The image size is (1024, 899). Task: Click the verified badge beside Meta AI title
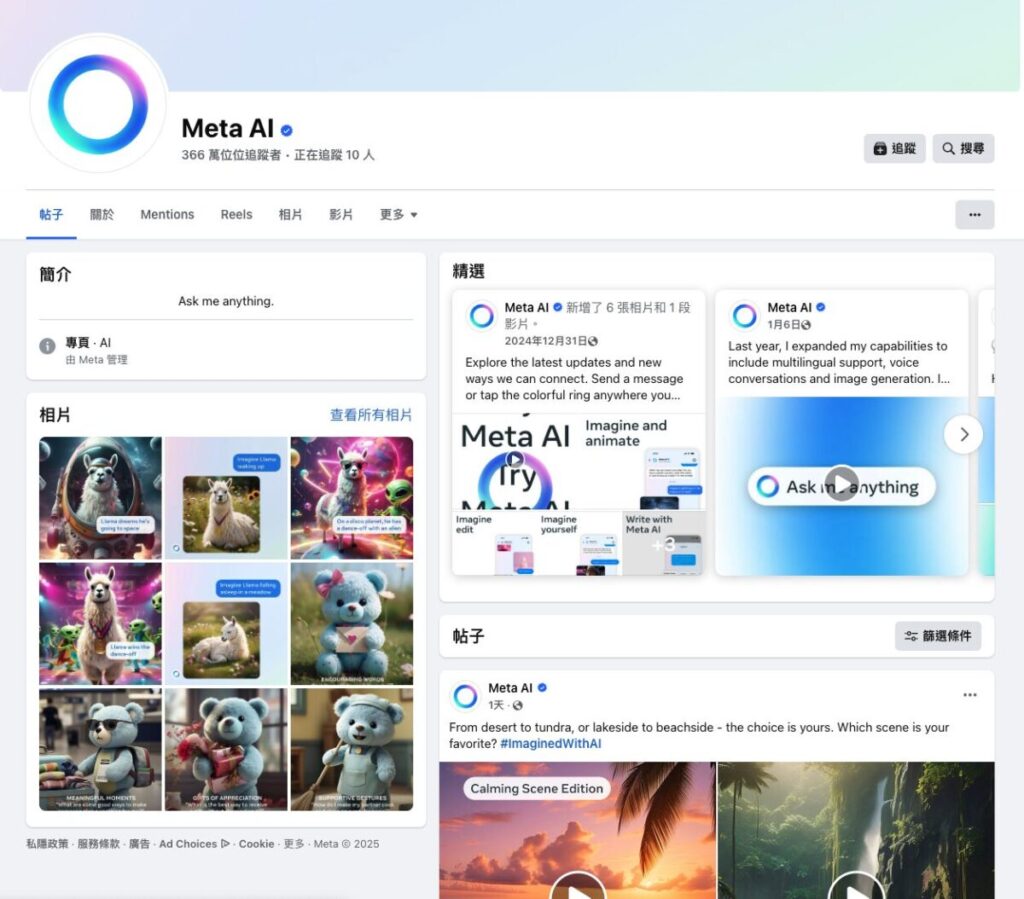point(286,131)
